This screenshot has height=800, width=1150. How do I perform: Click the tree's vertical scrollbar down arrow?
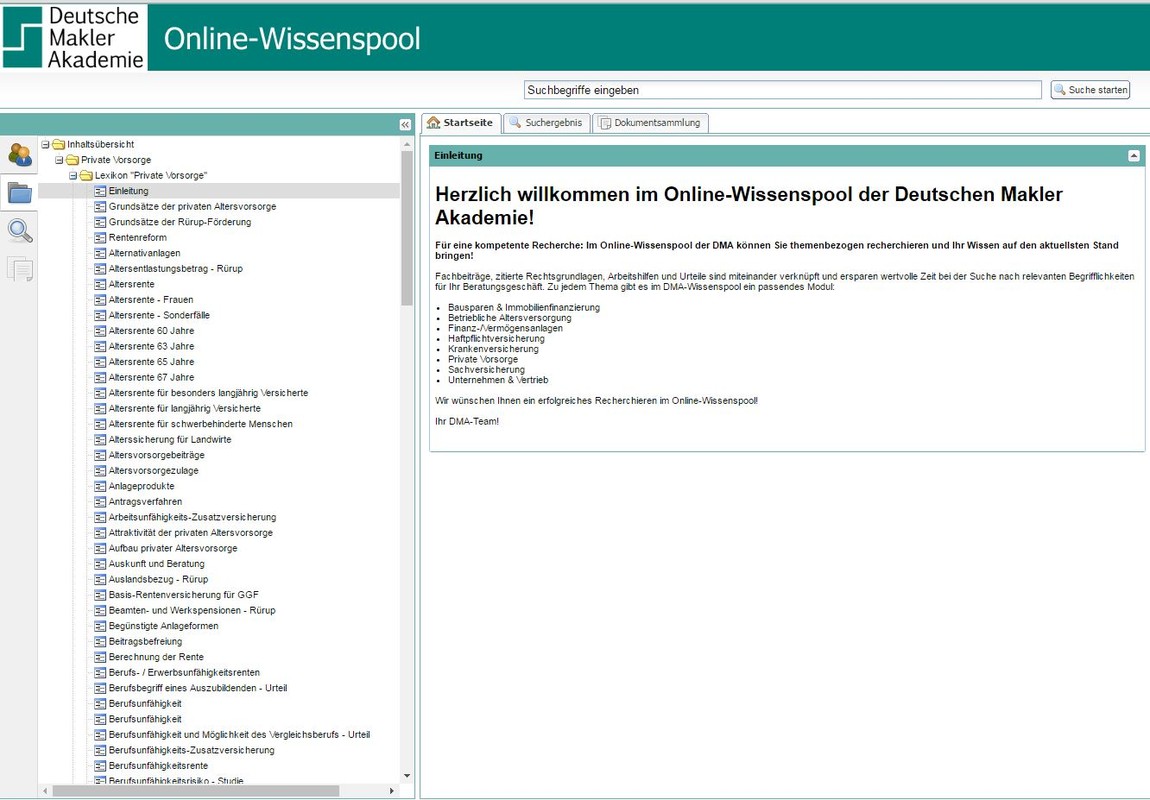click(406, 776)
